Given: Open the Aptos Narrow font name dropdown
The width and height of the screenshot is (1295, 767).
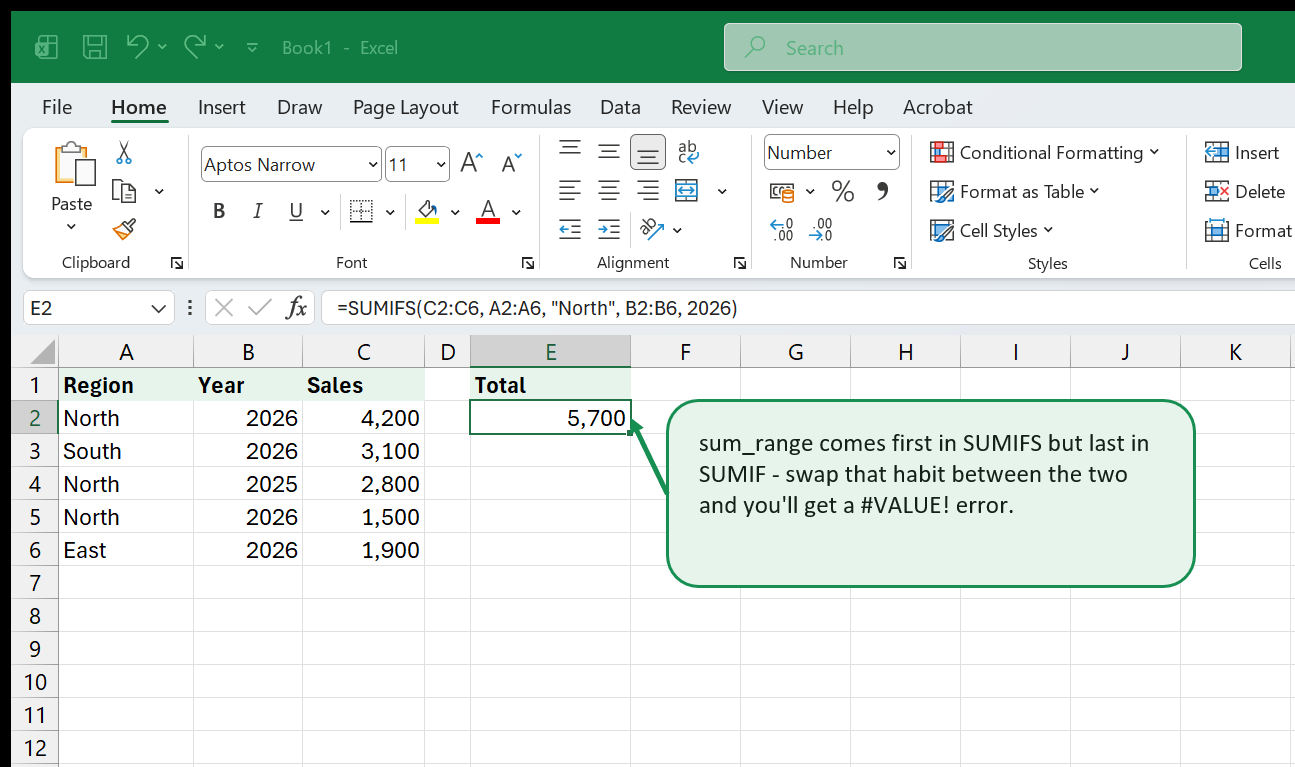Looking at the screenshot, I should click(x=373, y=165).
